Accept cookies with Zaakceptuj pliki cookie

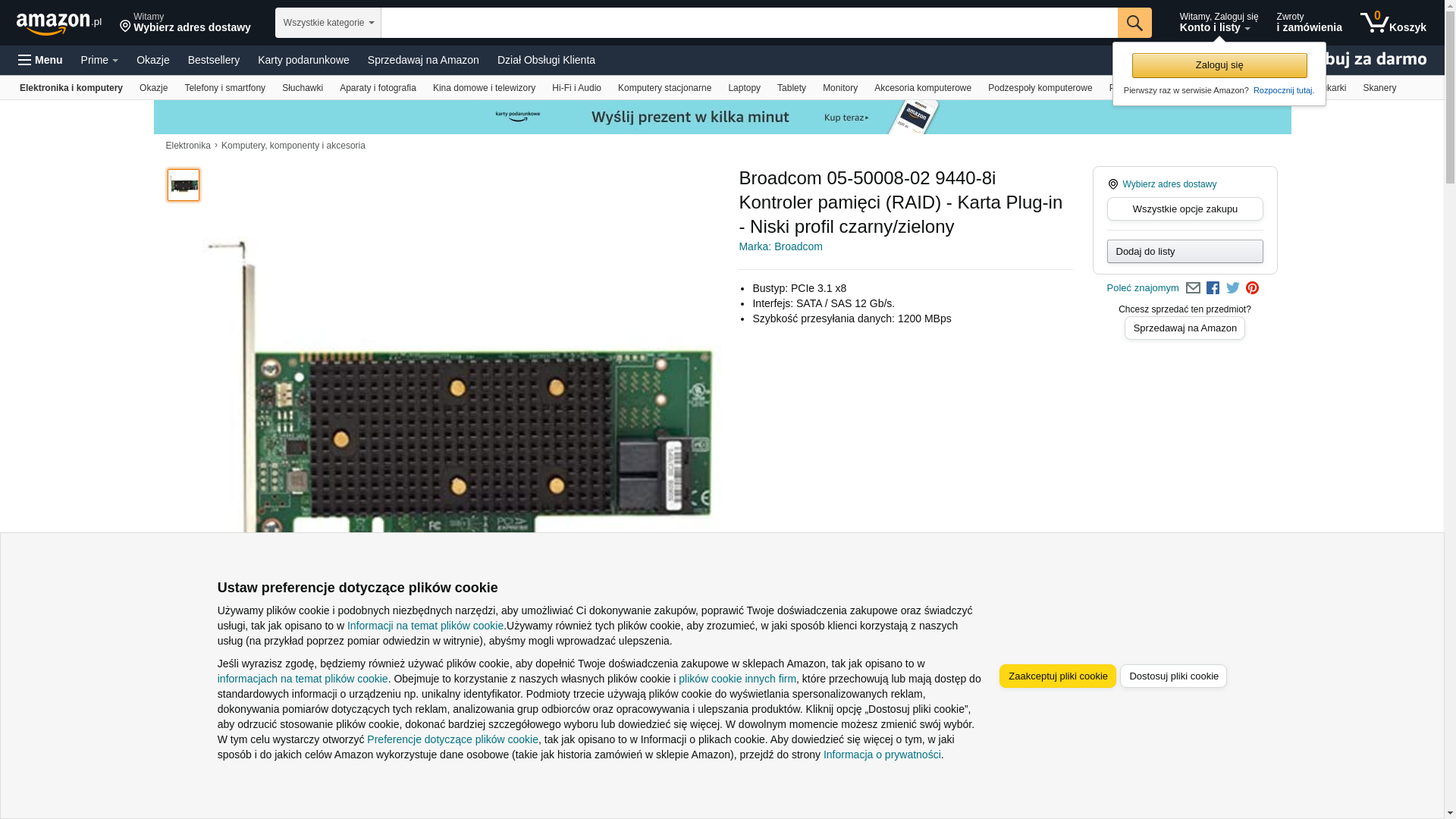(1057, 676)
